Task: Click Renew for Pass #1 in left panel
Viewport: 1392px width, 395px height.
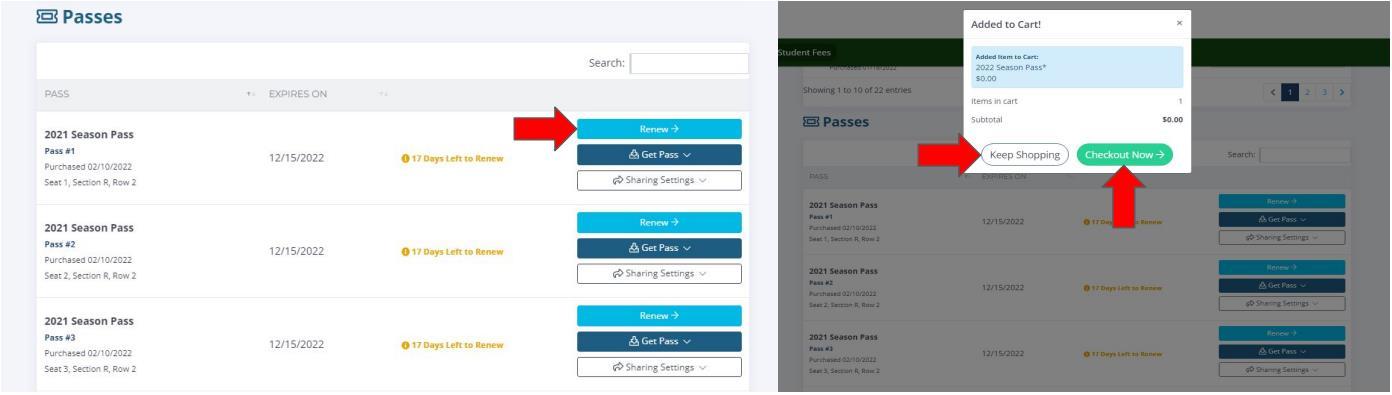Action: tap(659, 129)
